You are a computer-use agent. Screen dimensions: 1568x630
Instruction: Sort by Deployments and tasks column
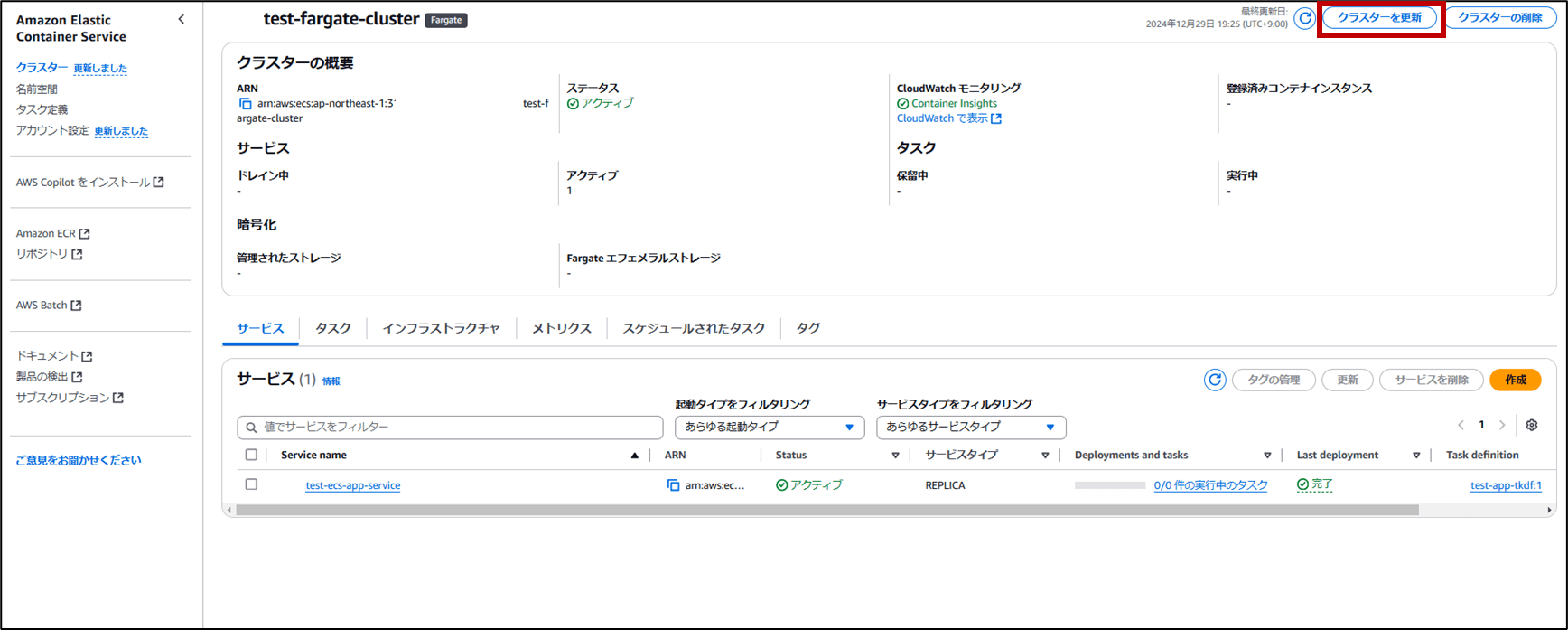1267,456
